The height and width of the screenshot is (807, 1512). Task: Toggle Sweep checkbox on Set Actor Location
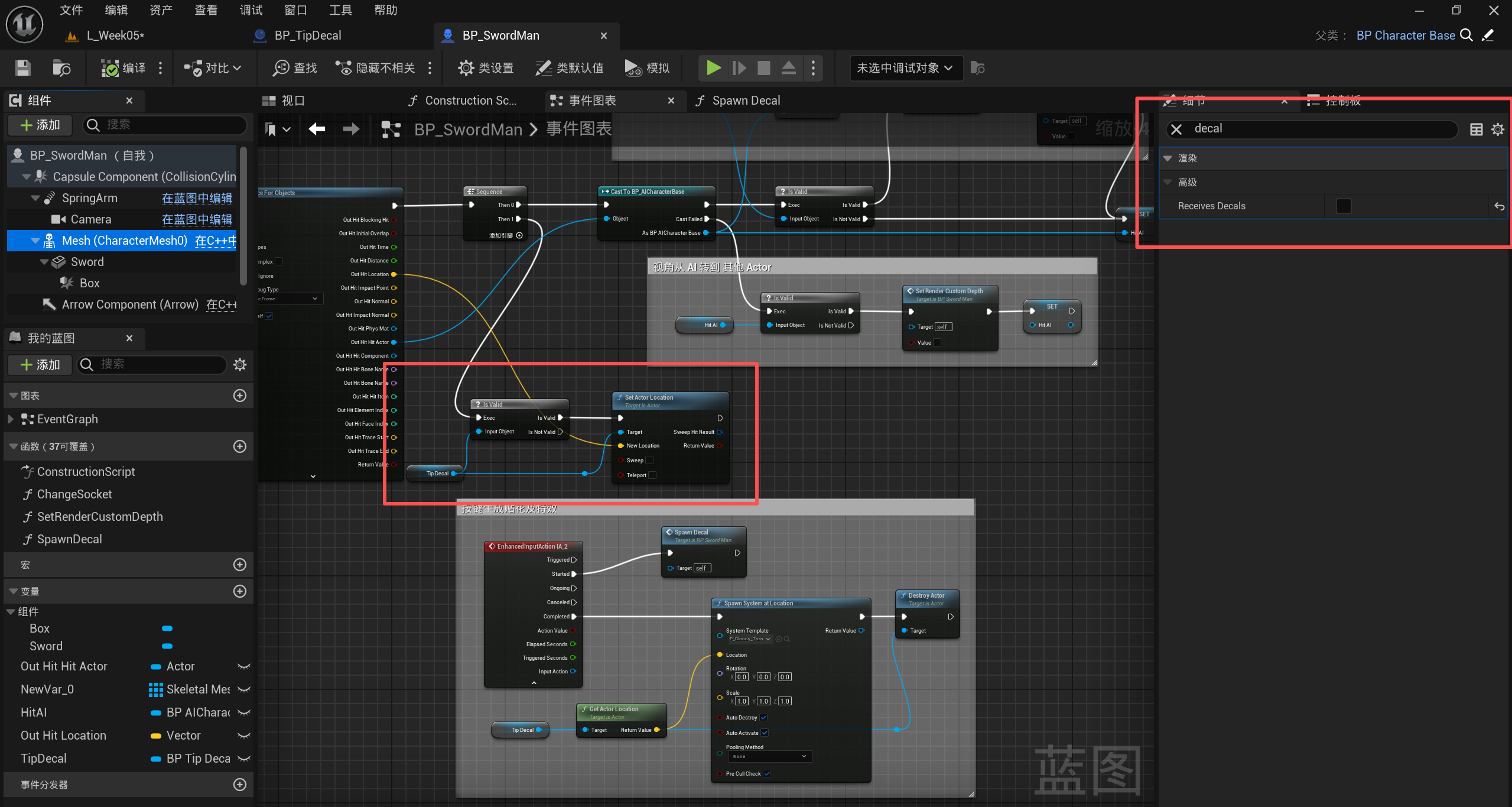(x=649, y=460)
